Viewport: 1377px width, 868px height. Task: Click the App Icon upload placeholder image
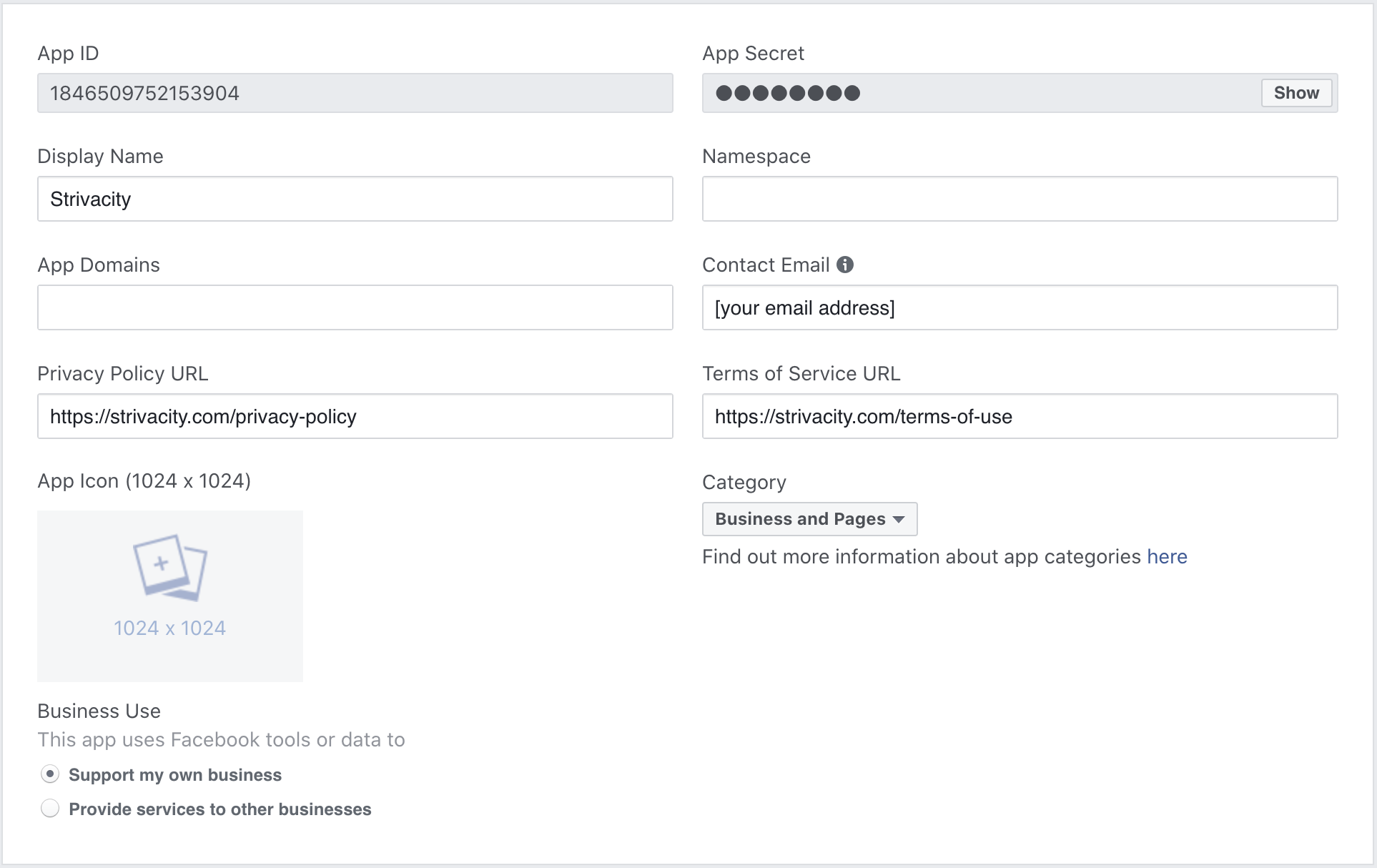[170, 568]
